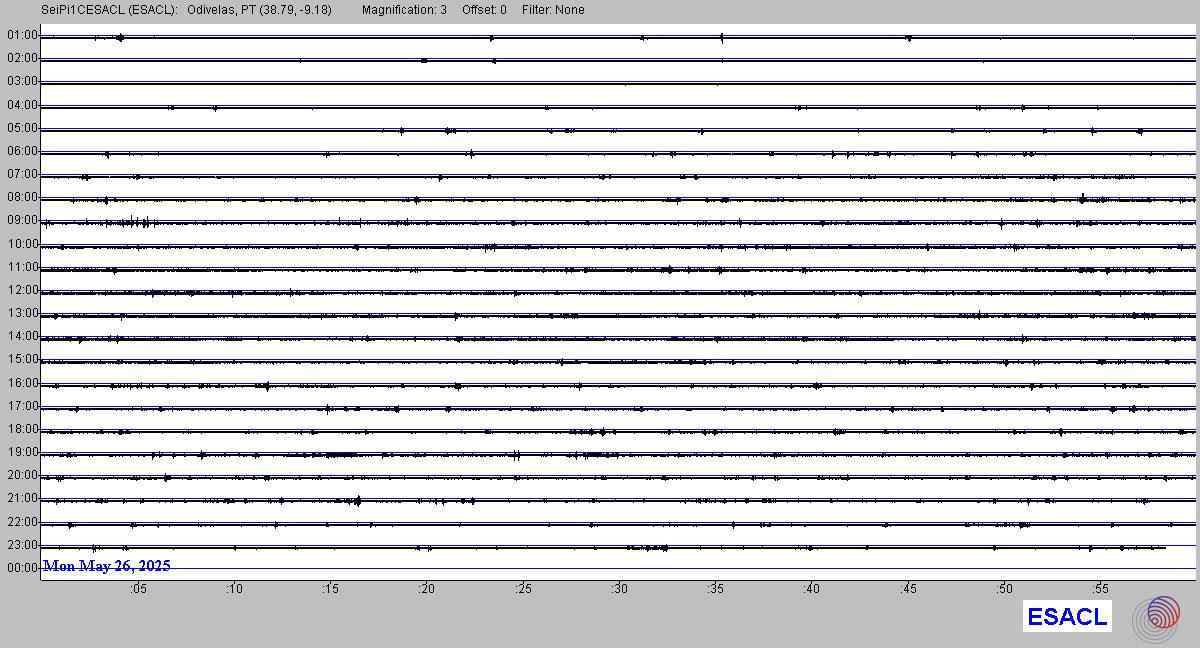Click the :50 minute axis label
This screenshot has width=1200, height=648.
coord(1005,589)
